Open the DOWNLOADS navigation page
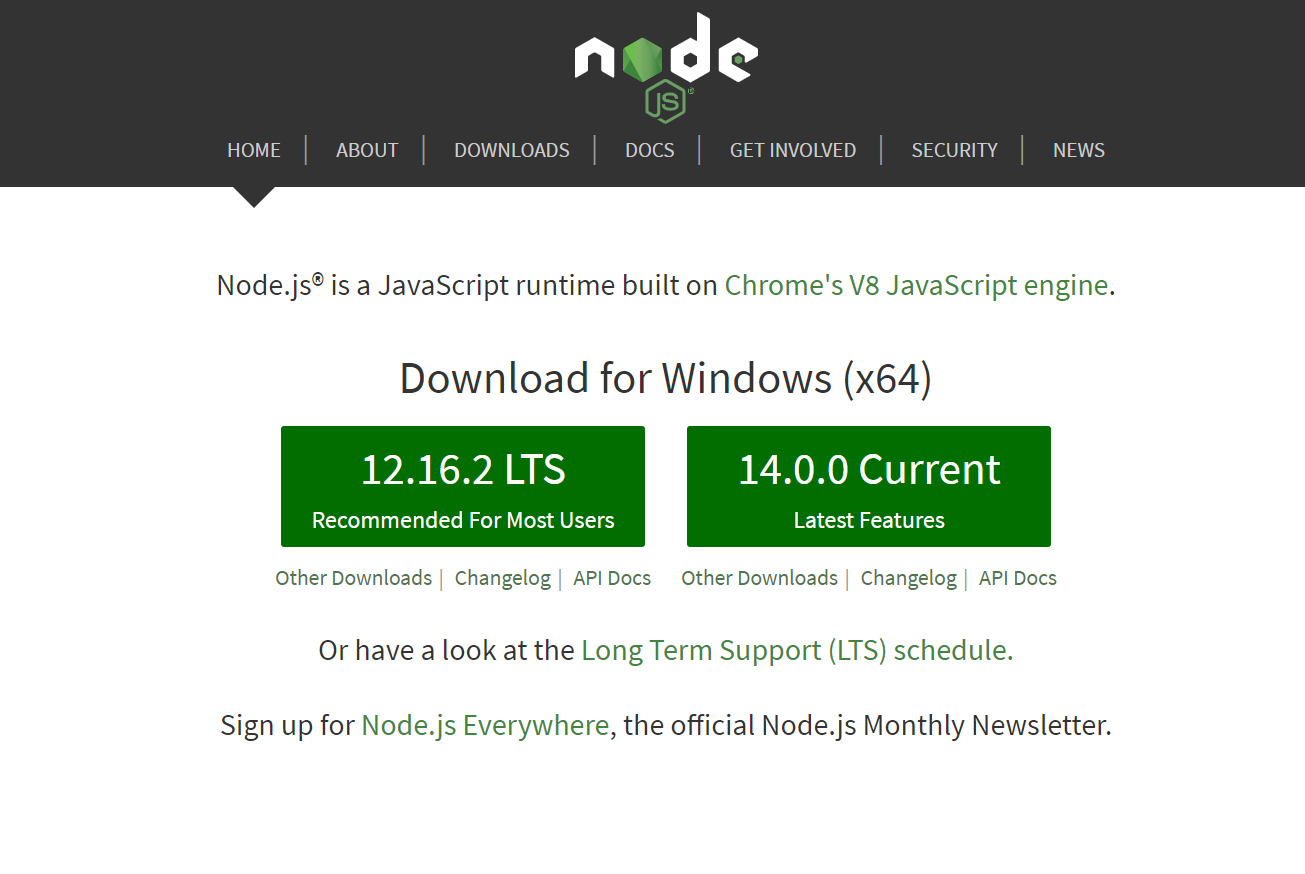1305x874 pixels. pos(512,150)
